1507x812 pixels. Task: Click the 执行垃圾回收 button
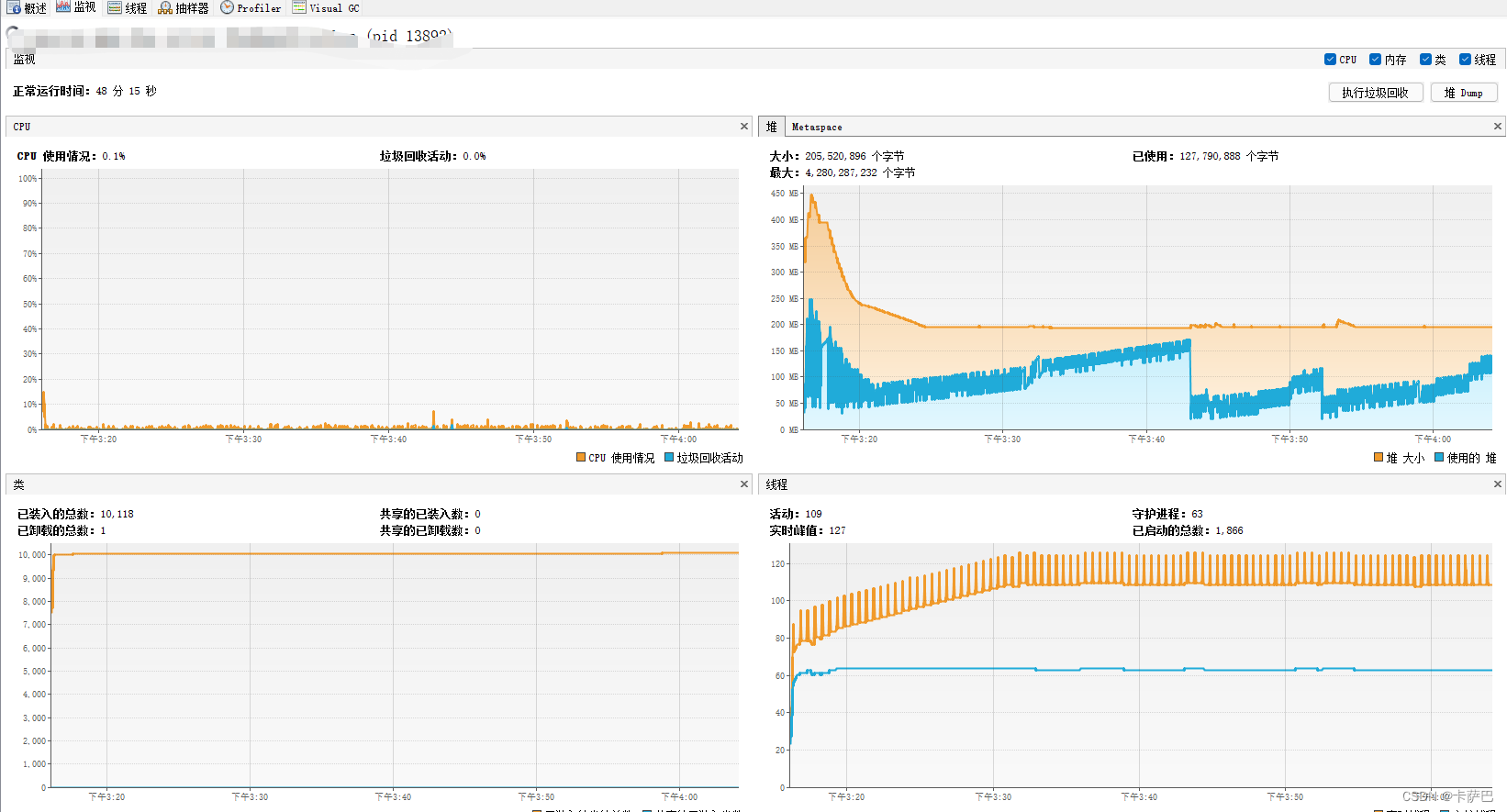pyautogui.click(x=1375, y=93)
